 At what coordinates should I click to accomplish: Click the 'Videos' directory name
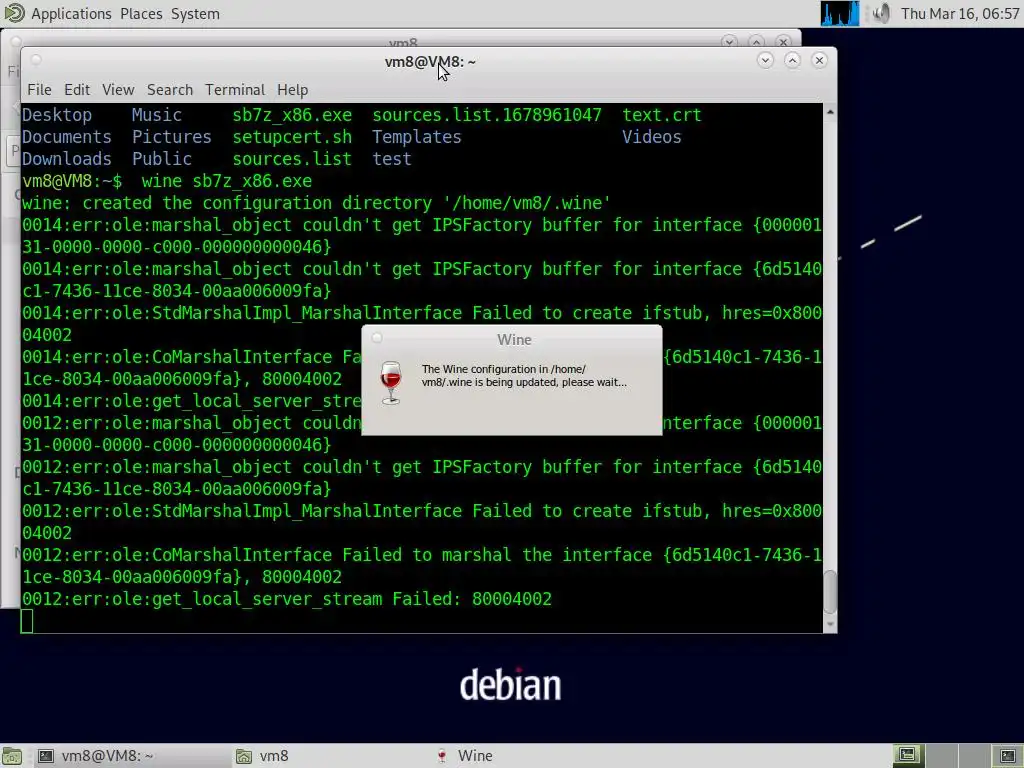pyautogui.click(x=651, y=137)
